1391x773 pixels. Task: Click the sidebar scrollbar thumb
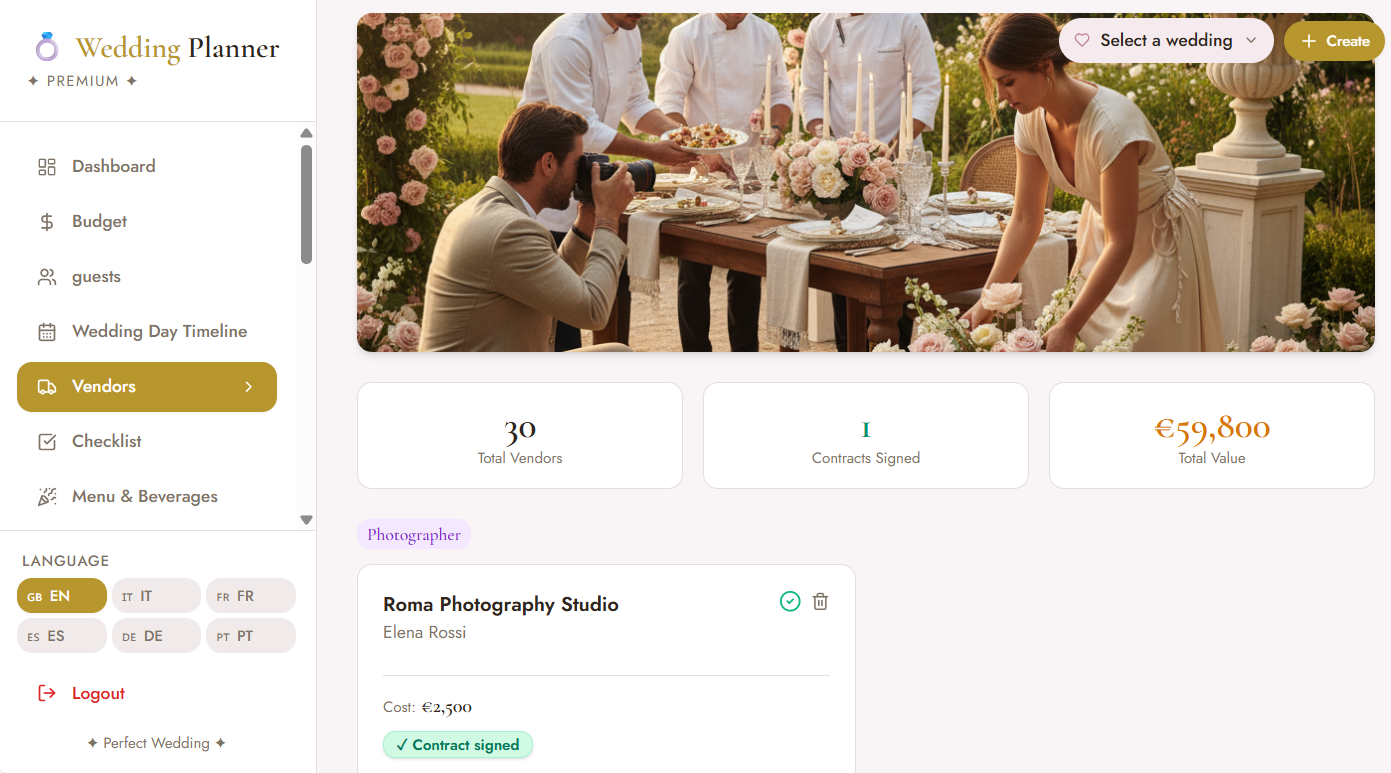[306, 205]
